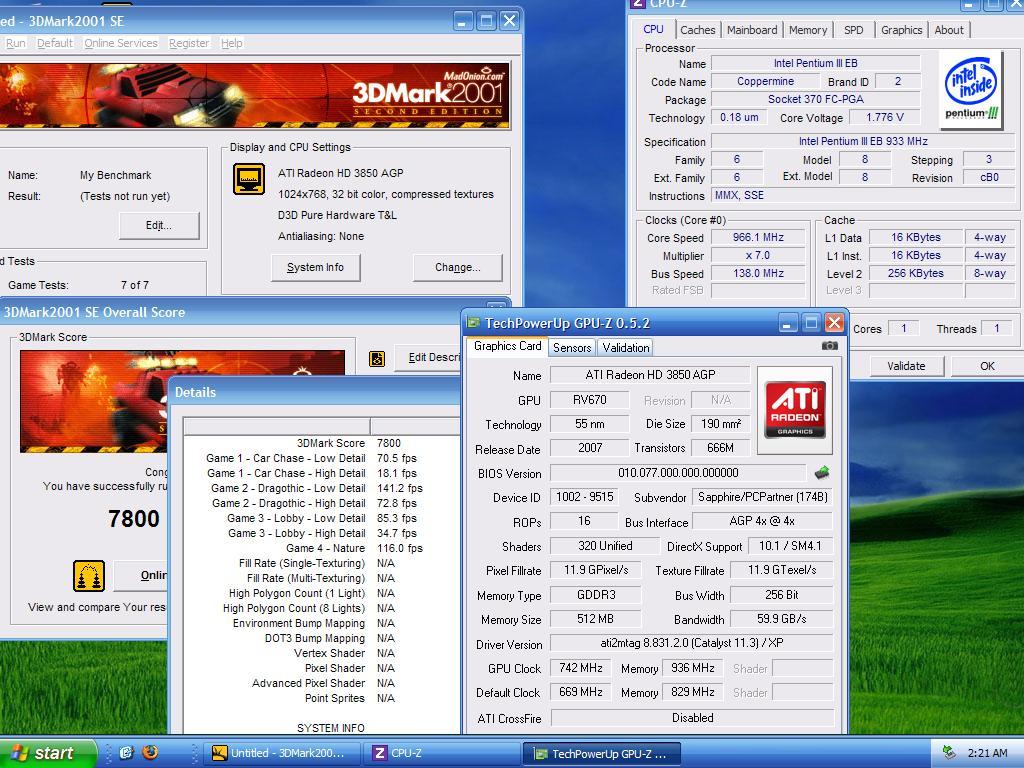Click the Online ResultBrowser tree icon

(89, 576)
